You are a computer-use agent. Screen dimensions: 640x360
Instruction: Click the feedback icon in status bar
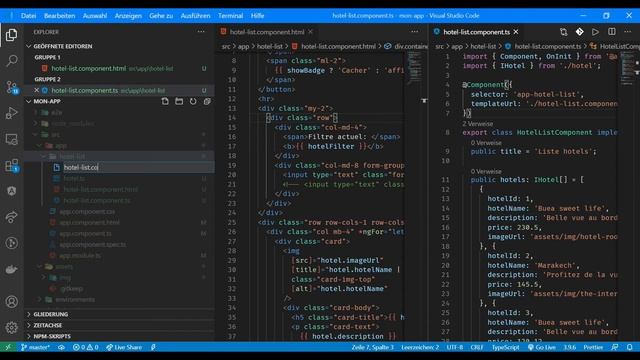click(x=615, y=347)
